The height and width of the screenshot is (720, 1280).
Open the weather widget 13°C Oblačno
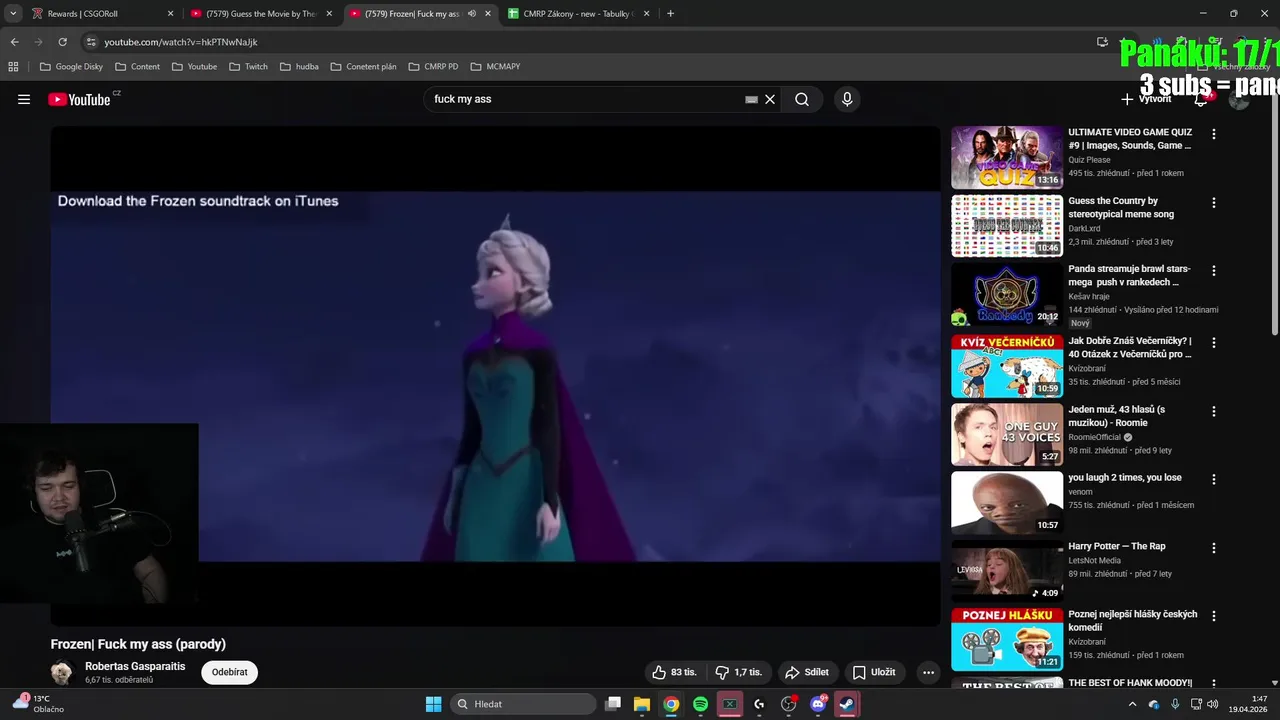tap(38, 704)
